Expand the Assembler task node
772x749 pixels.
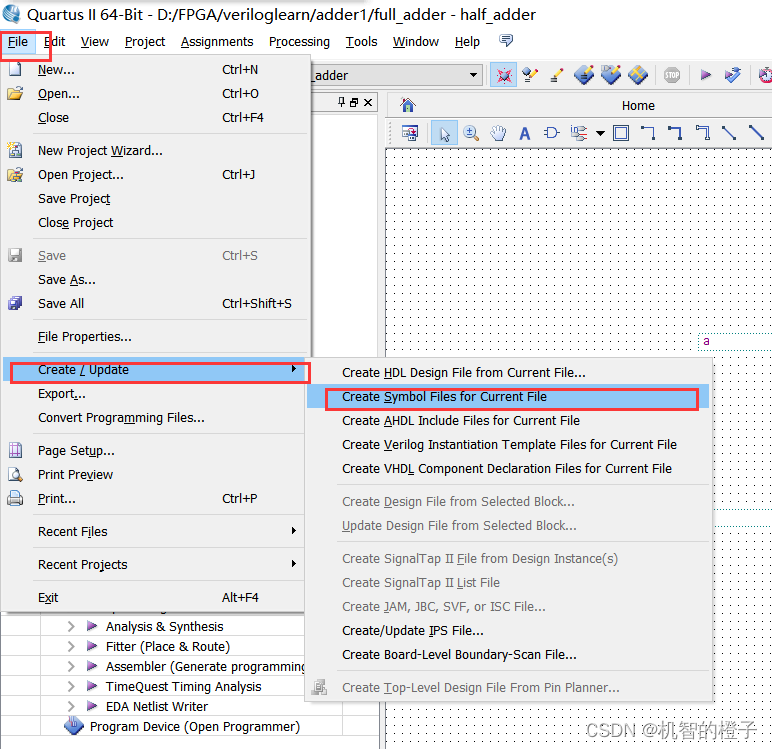tap(71, 667)
